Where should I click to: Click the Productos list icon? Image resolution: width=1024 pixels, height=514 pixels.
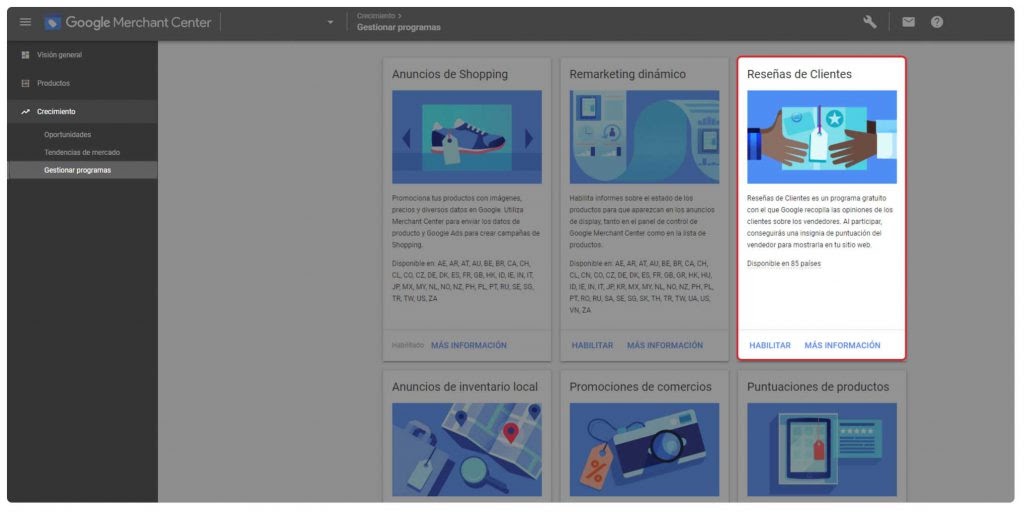pos(25,83)
